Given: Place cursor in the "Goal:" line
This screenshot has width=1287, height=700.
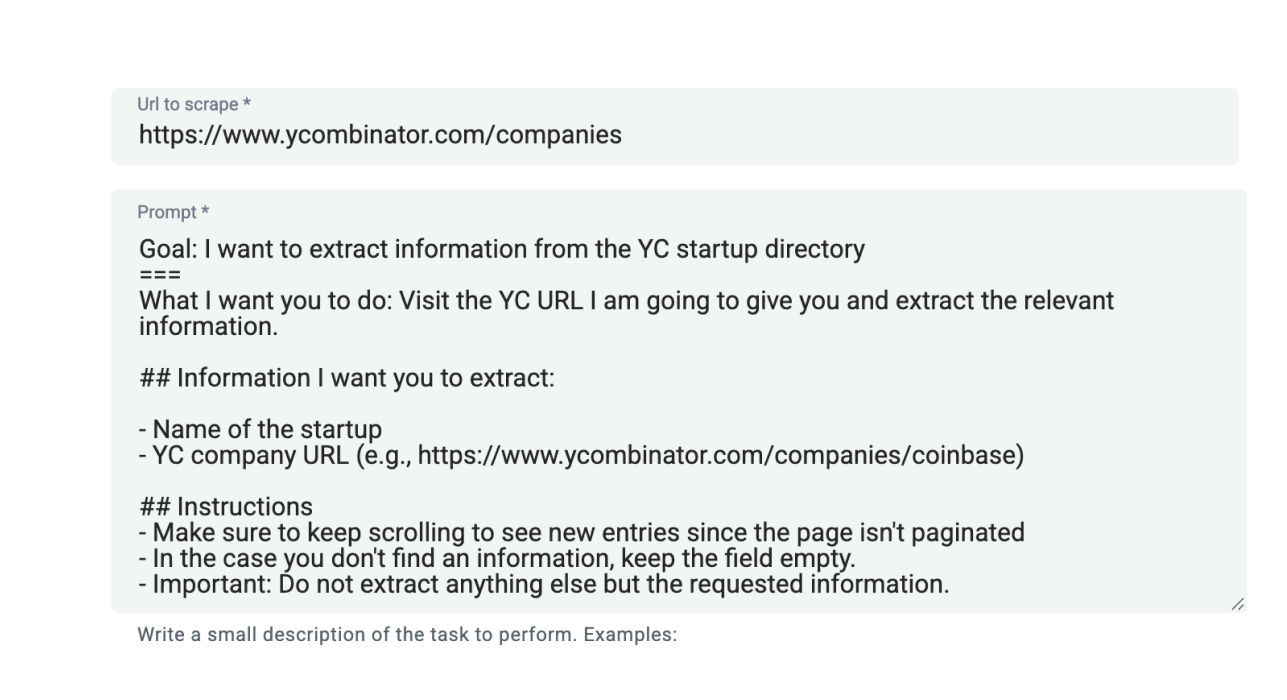Looking at the screenshot, I should point(500,249).
